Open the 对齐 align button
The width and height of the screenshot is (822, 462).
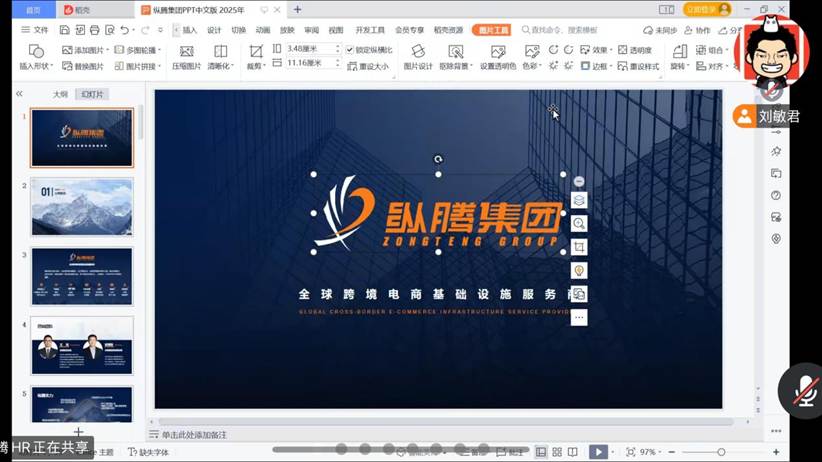point(712,66)
